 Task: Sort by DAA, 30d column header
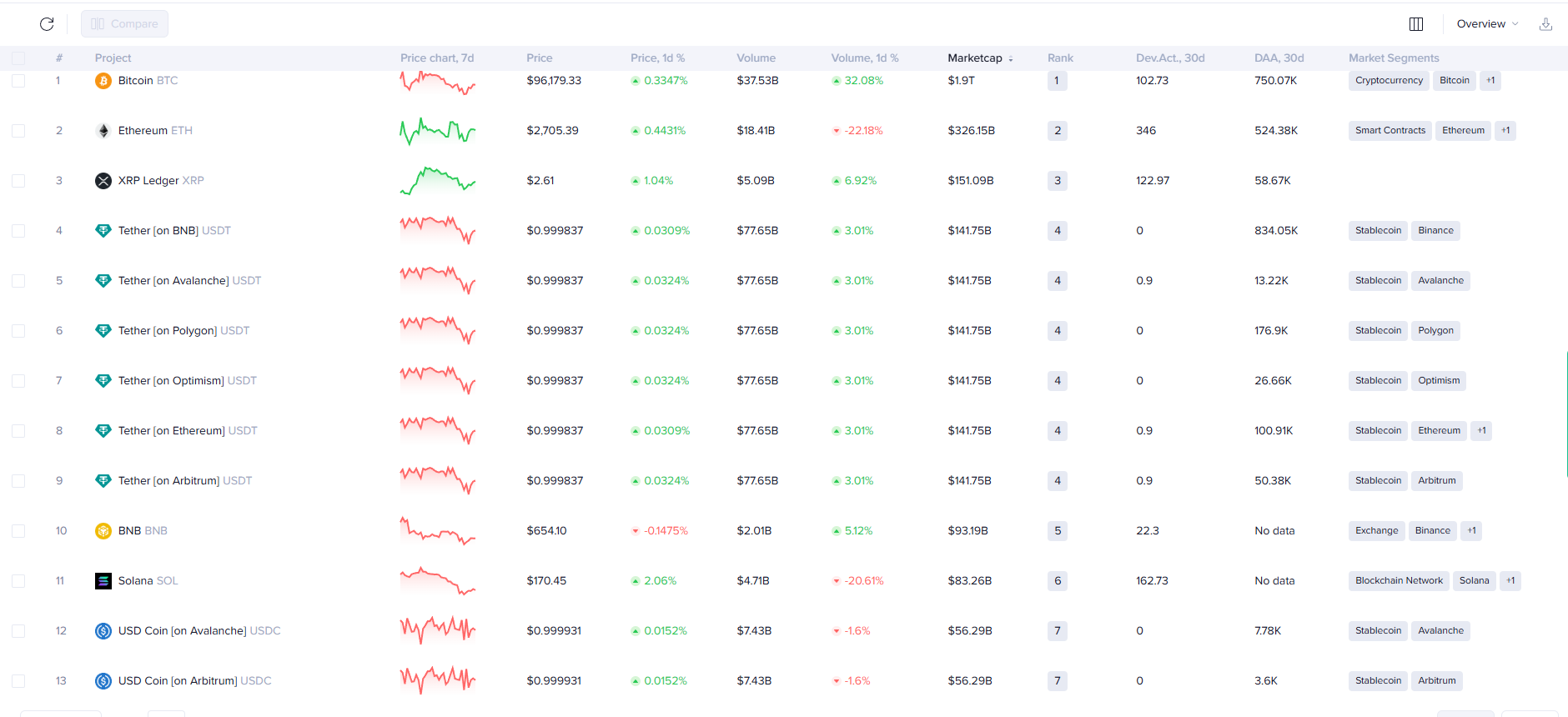click(1279, 58)
